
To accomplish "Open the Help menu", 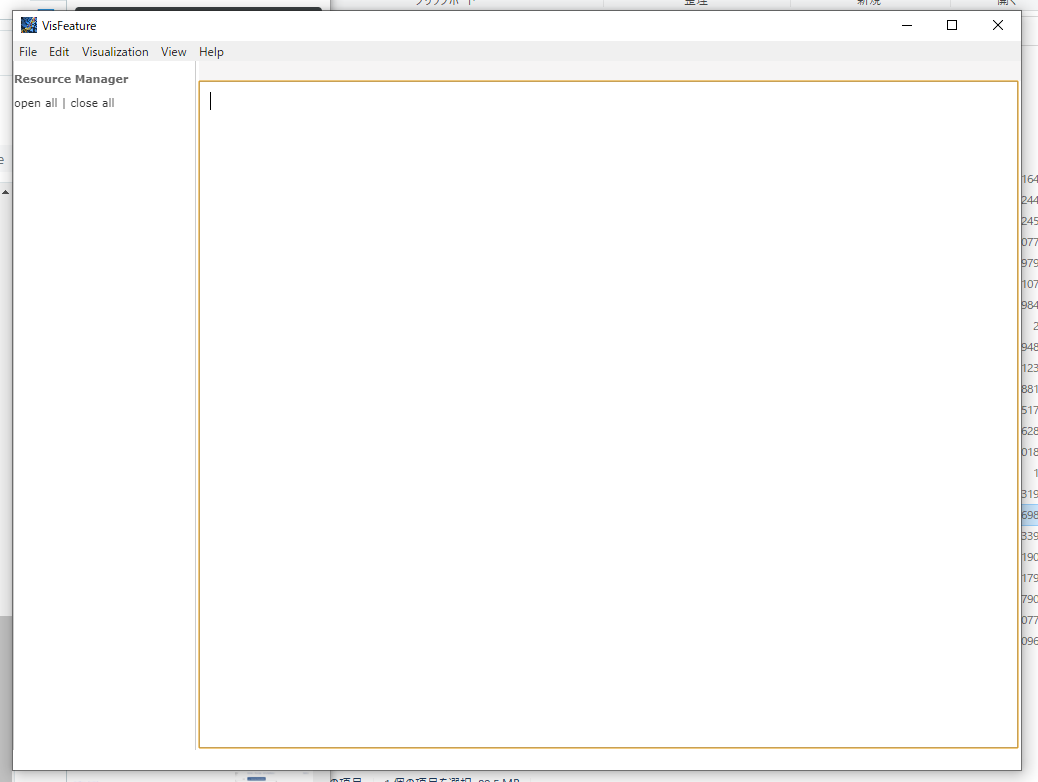I will [x=211, y=52].
